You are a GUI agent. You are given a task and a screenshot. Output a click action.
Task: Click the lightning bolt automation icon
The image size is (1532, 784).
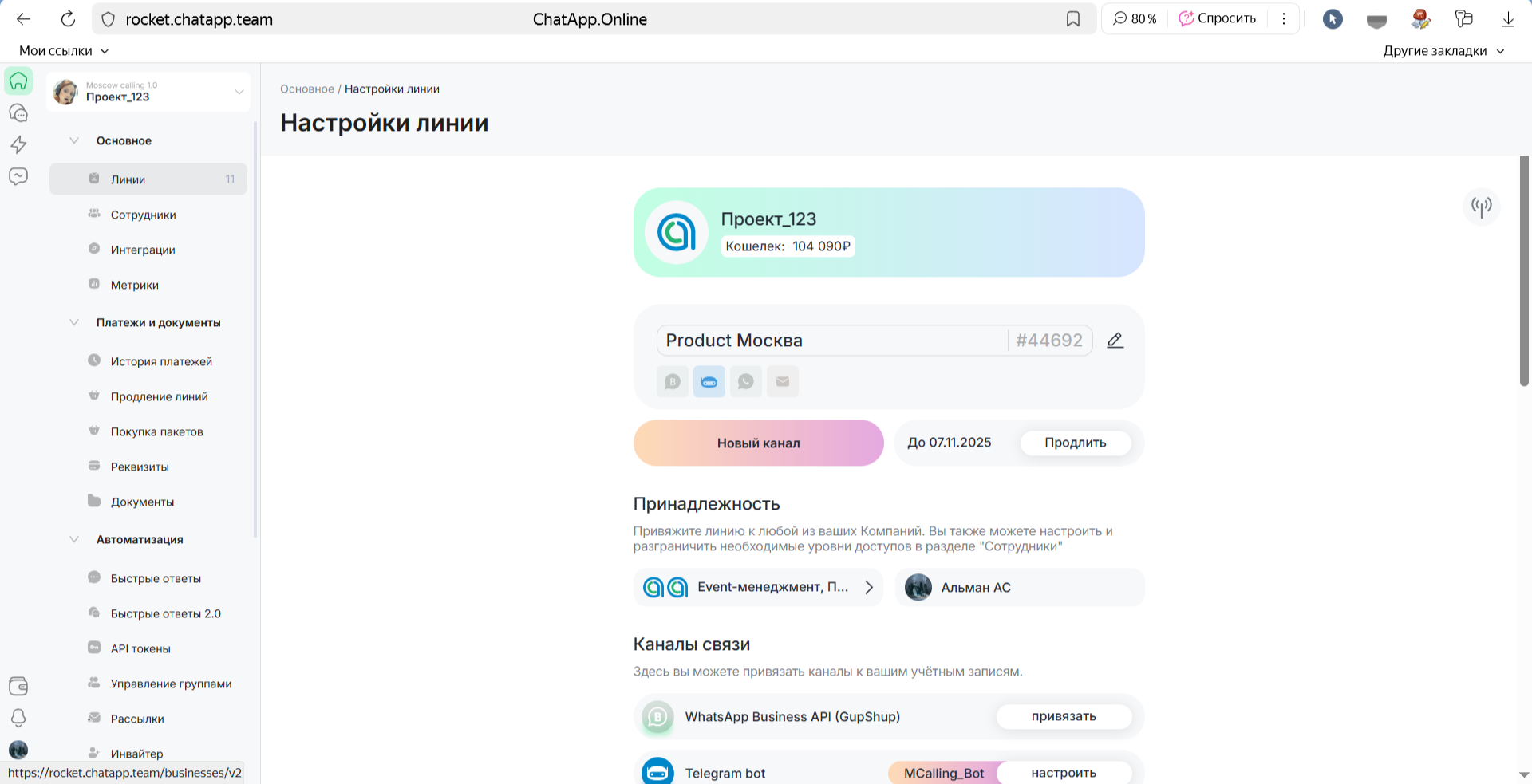(x=18, y=144)
